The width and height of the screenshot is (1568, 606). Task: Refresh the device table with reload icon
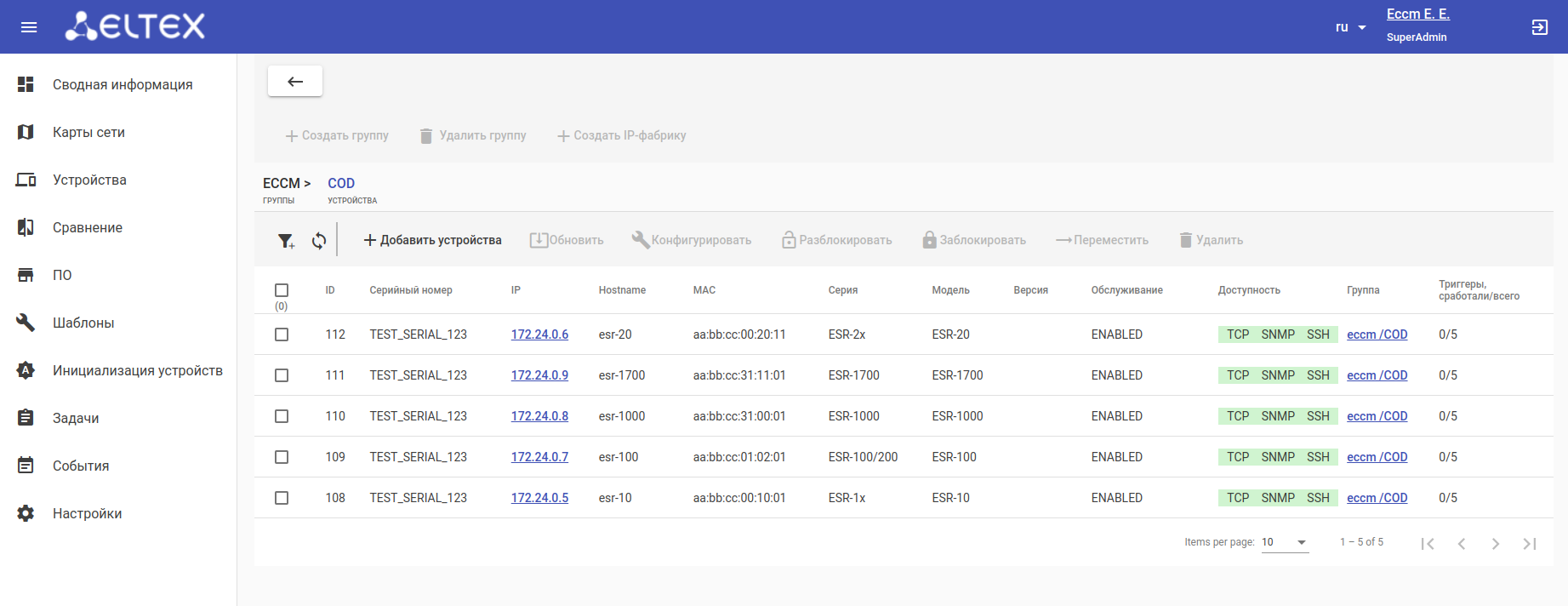(319, 241)
